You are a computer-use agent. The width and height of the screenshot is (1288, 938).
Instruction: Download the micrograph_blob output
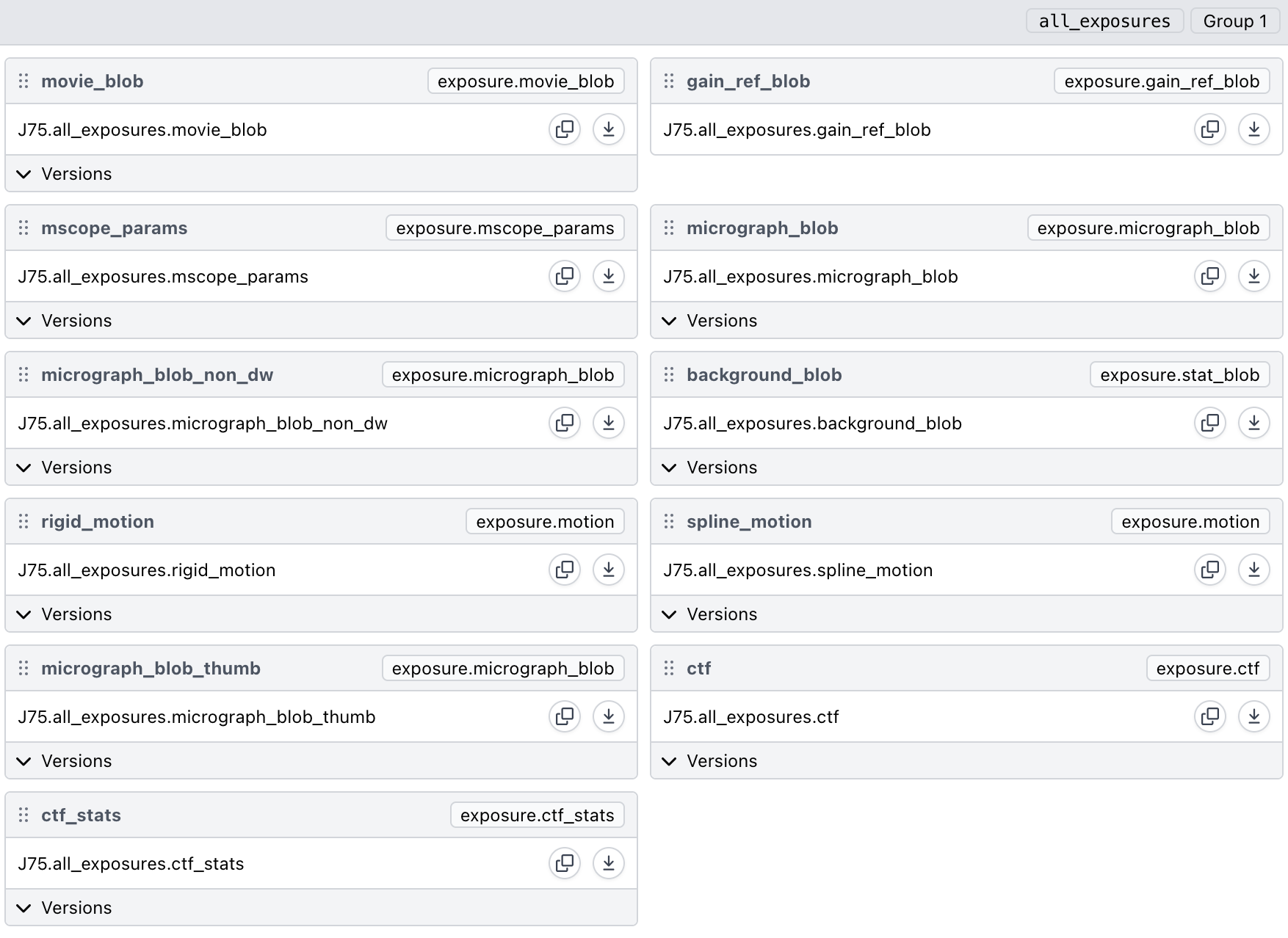point(1253,276)
